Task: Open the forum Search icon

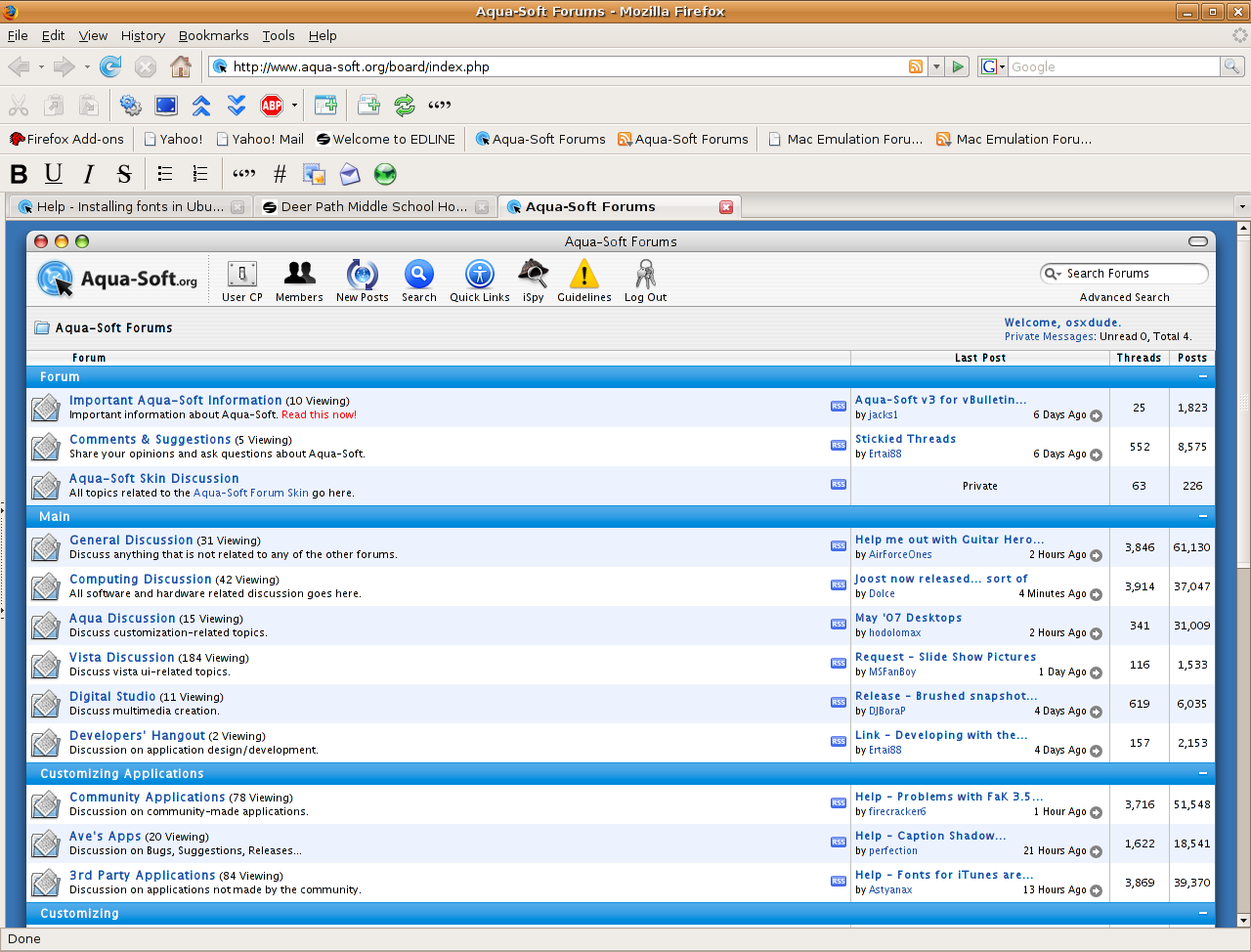Action: click(419, 281)
